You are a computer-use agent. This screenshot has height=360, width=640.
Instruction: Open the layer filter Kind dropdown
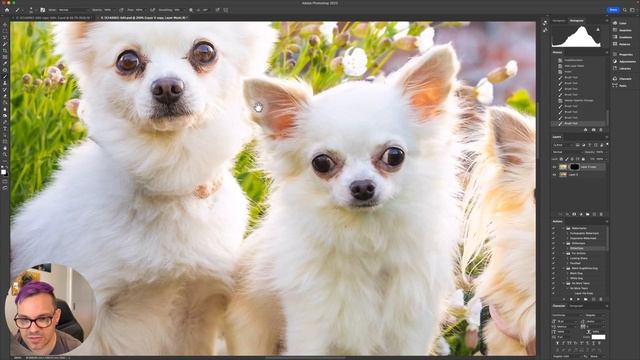pyautogui.click(x=563, y=145)
